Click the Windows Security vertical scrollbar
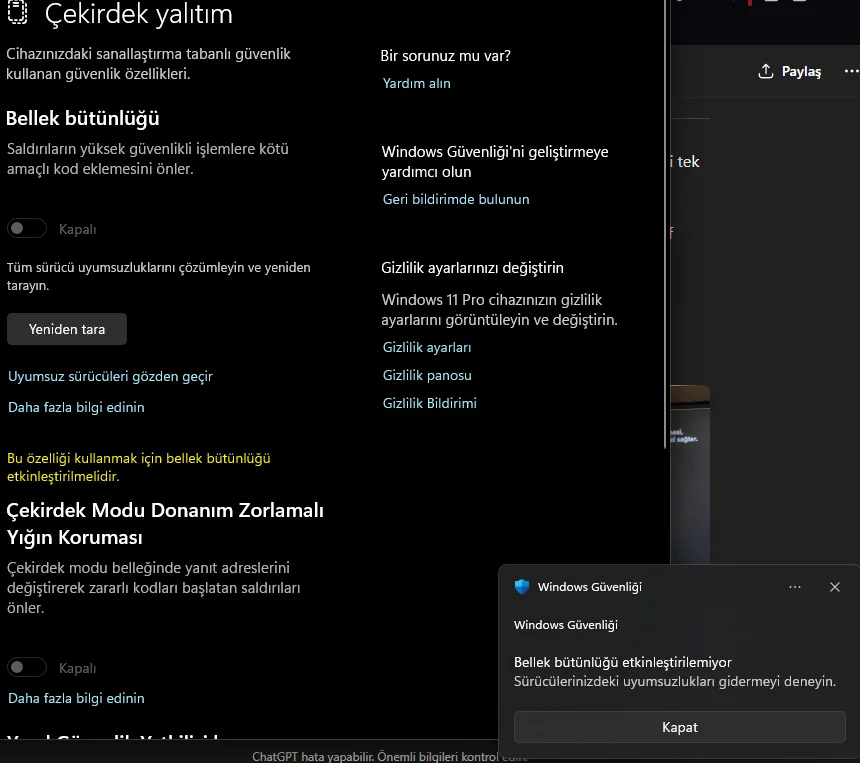The width and height of the screenshot is (860, 763). pos(665,225)
